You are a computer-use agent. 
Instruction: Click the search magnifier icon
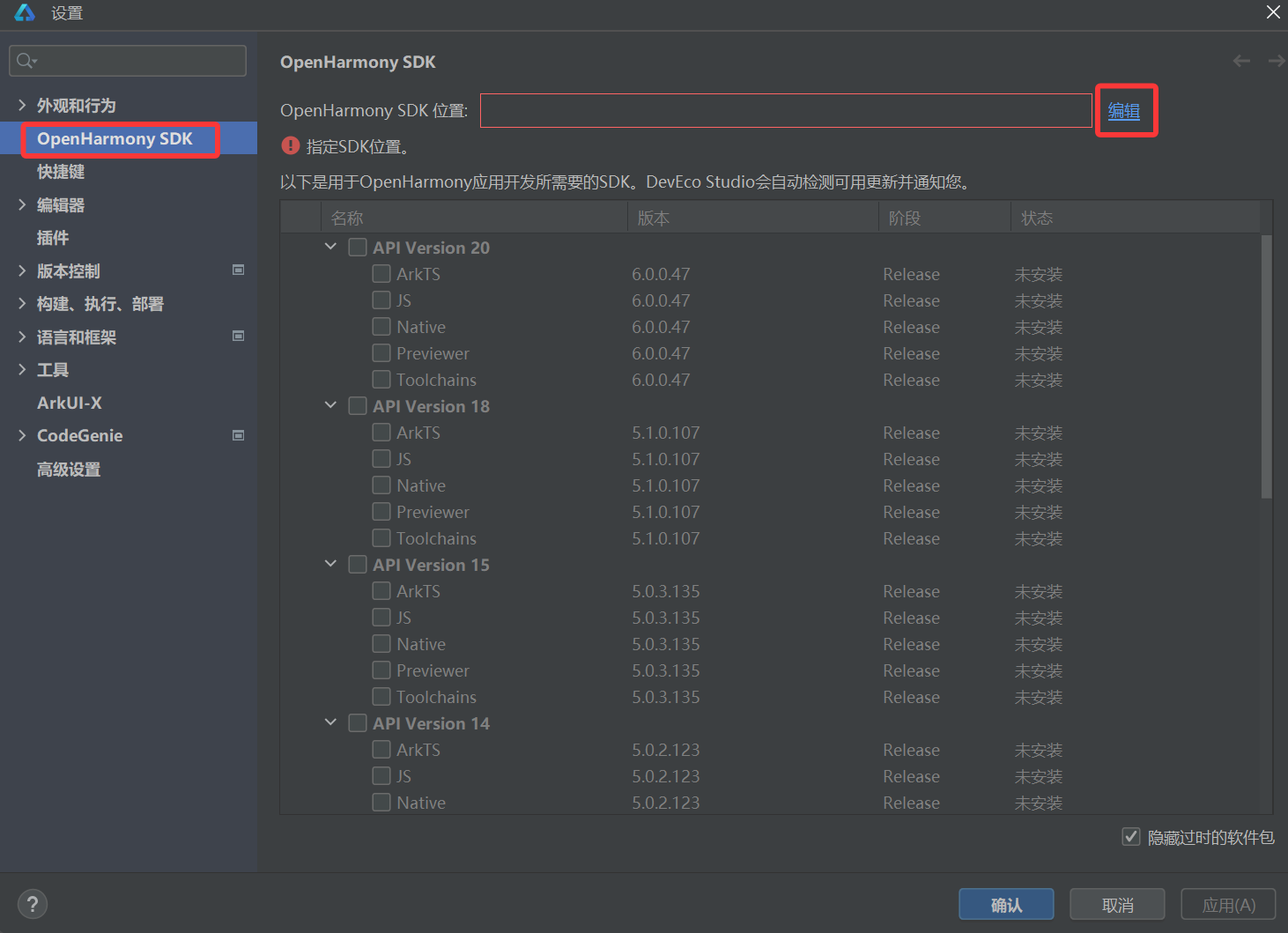(x=26, y=61)
